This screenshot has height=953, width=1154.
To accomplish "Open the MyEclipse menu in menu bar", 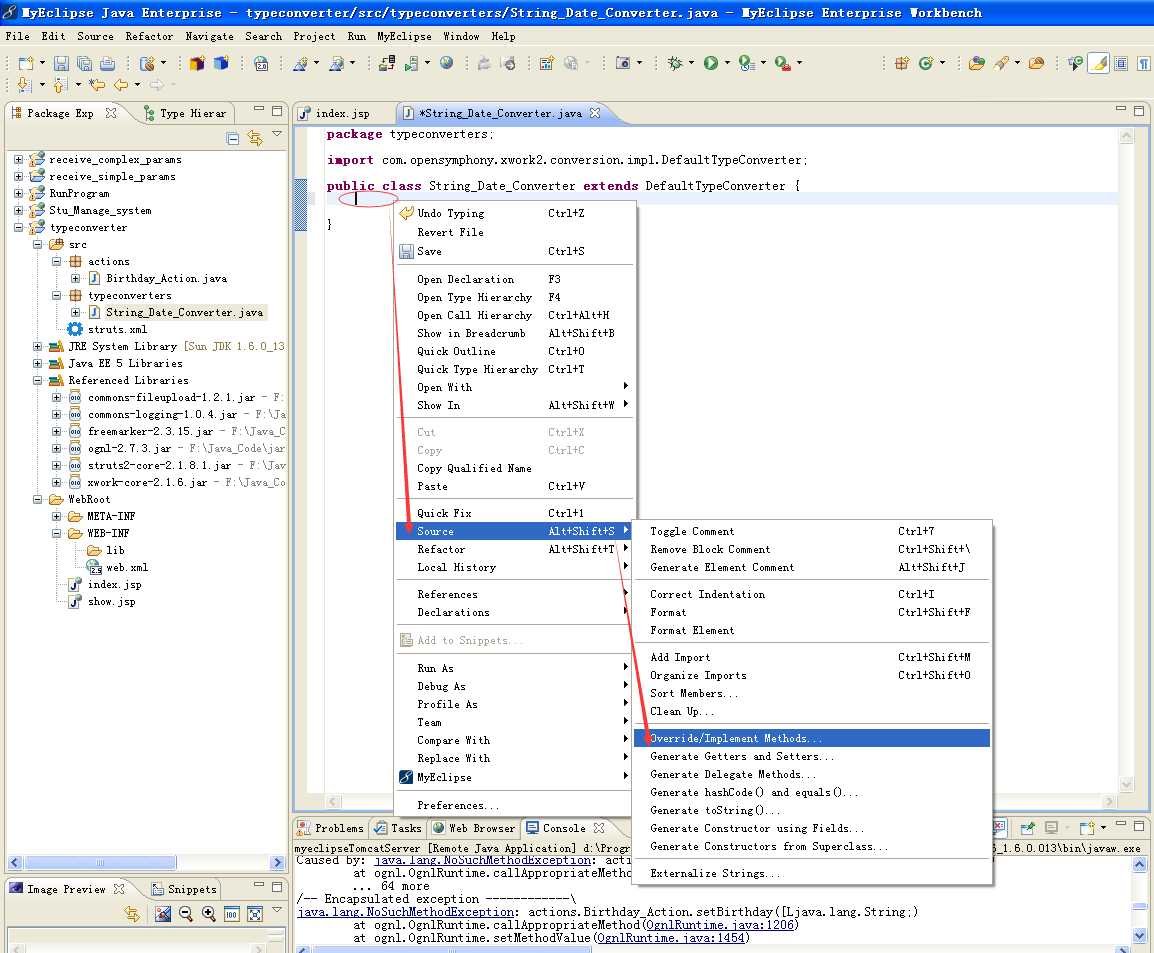I will tap(404, 36).
